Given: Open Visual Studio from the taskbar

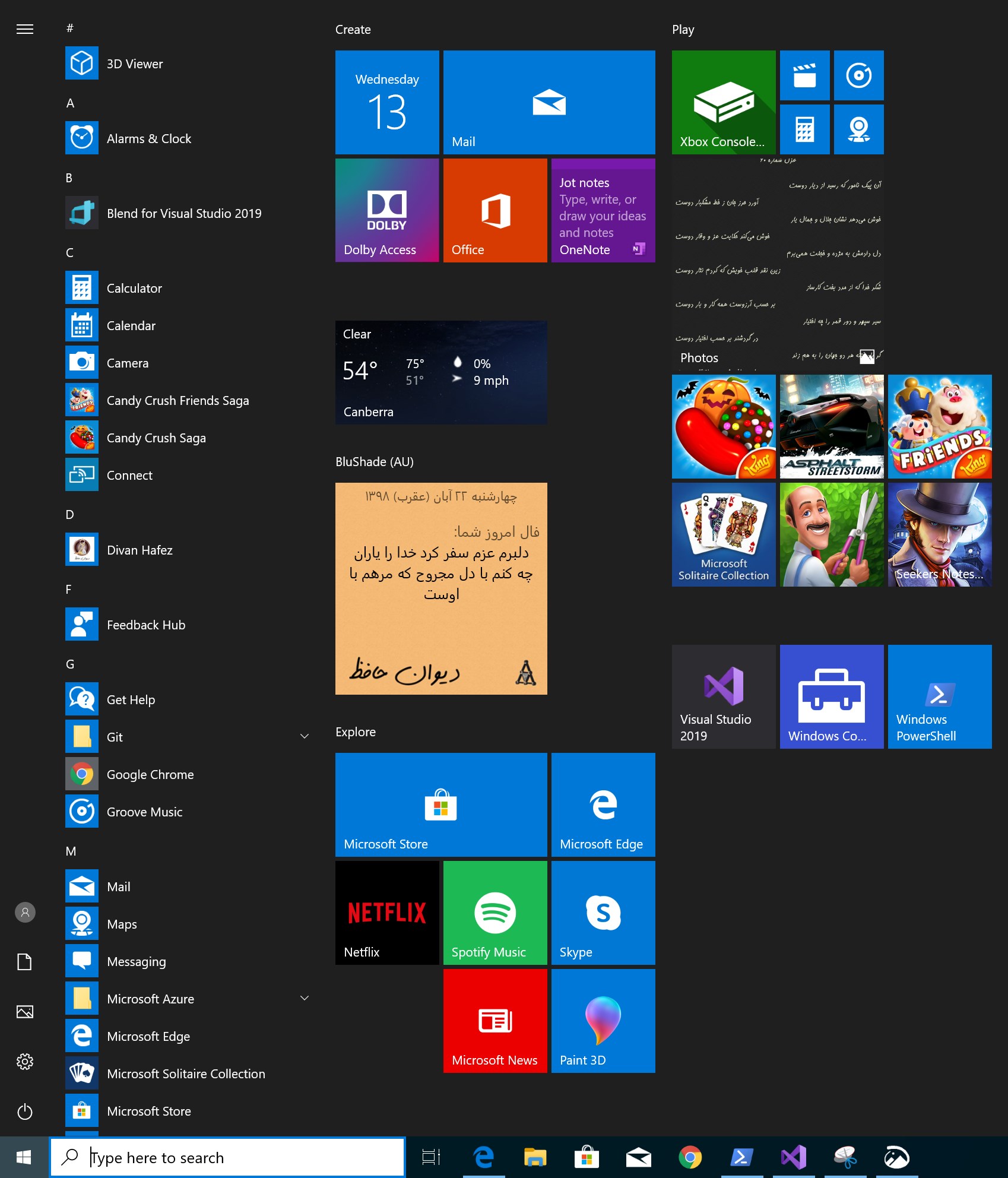Looking at the screenshot, I should (x=794, y=1157).
